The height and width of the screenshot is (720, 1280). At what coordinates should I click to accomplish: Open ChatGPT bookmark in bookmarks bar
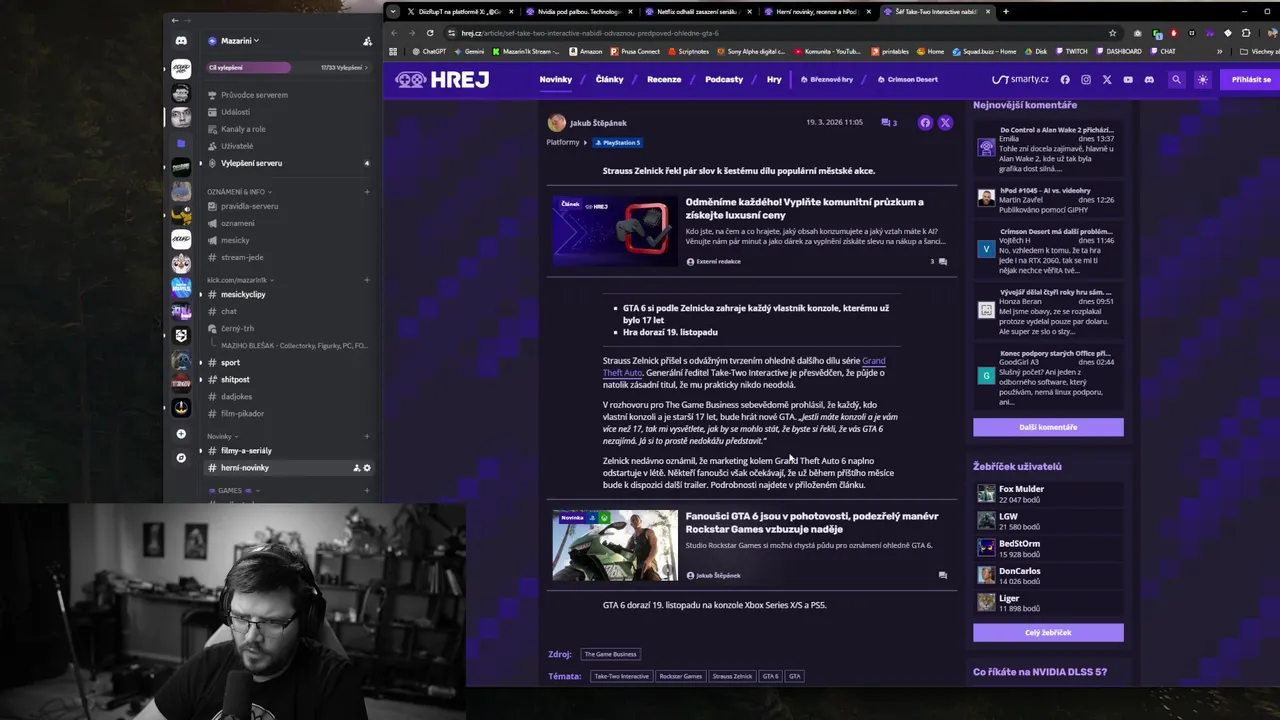(428, 51)
